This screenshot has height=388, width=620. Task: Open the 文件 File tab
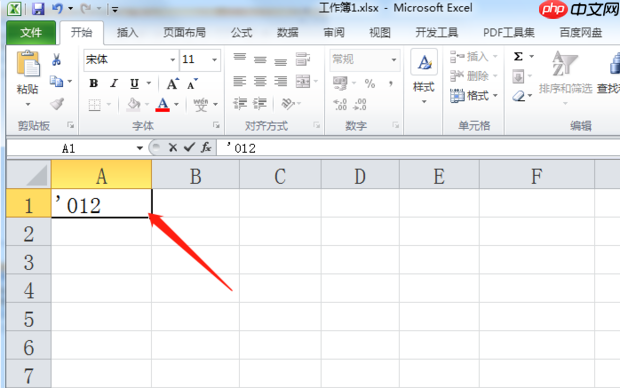coord(31,32)
